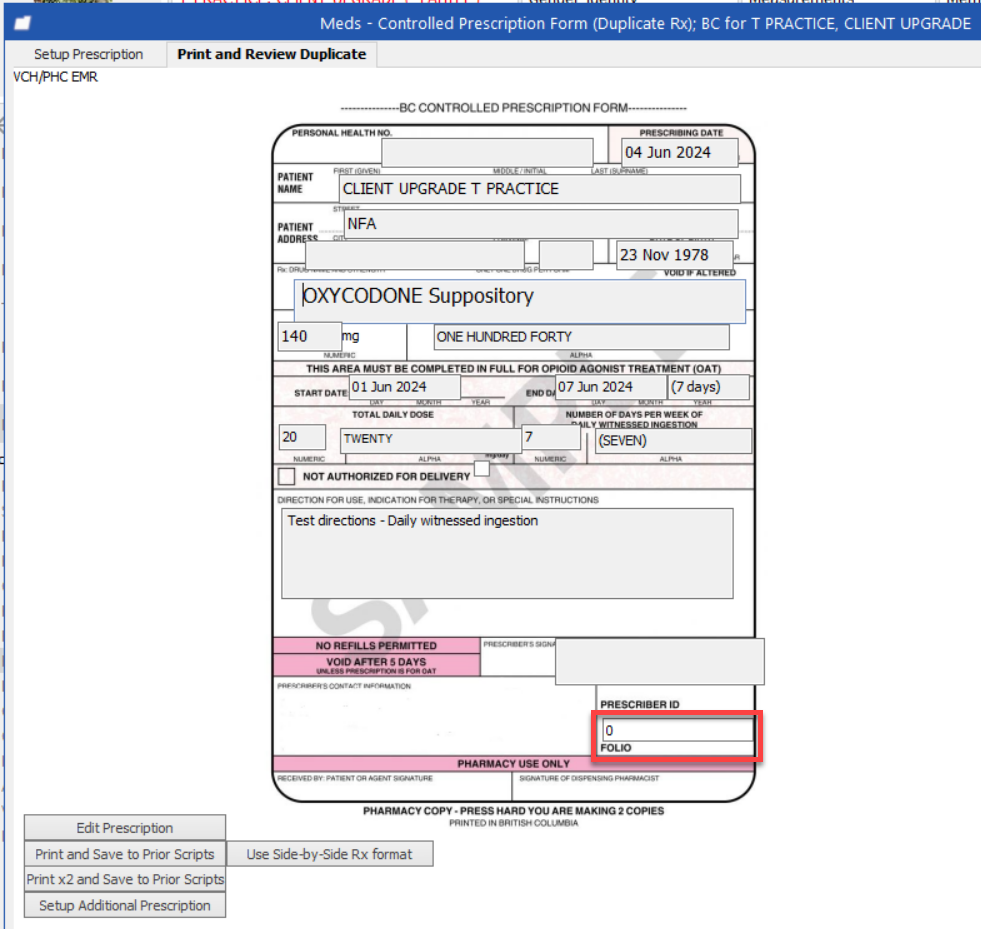Switch to the Setup Prescription tab
The image size is (981, 929).
[88, 54]
